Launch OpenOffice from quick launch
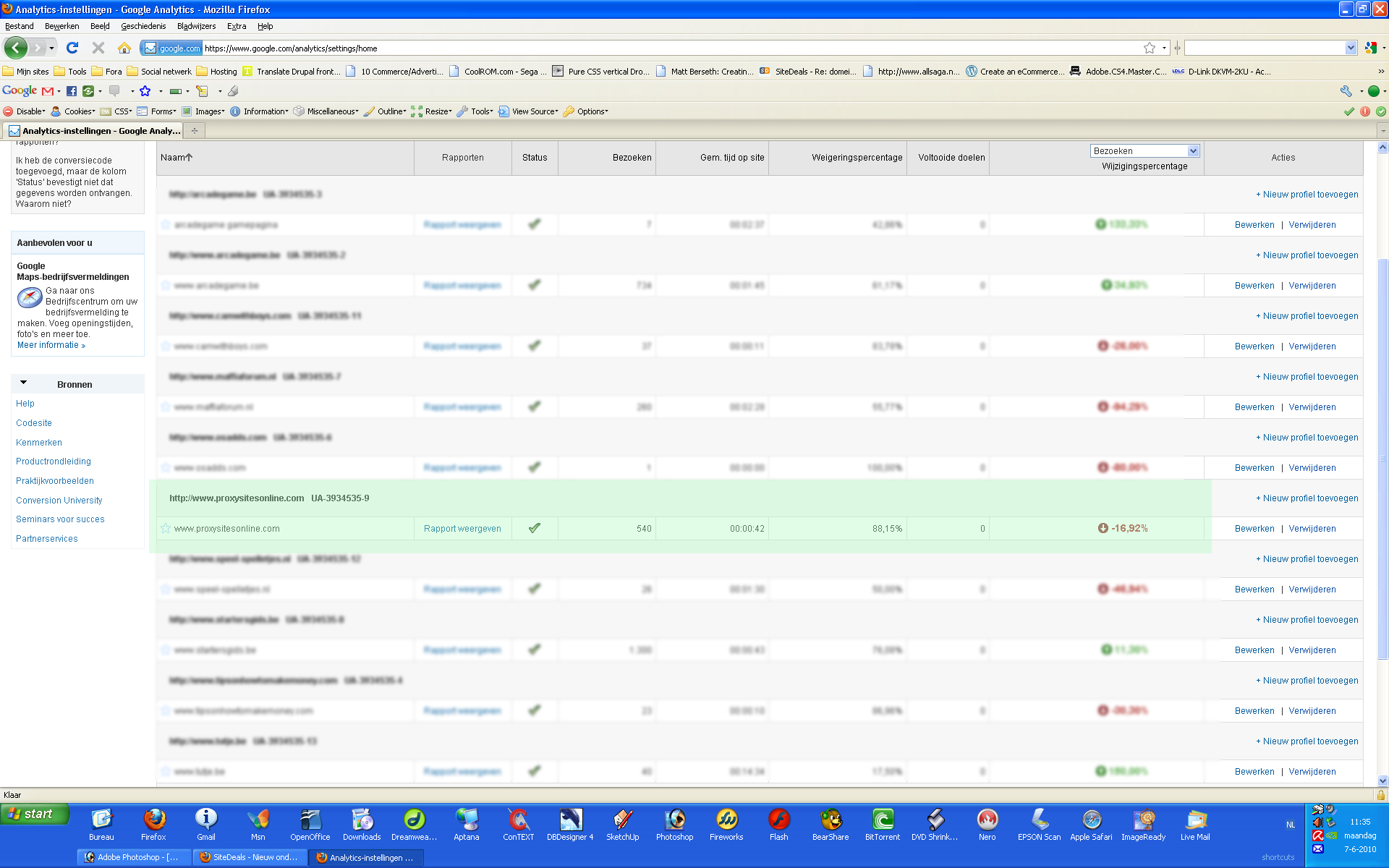Screen dimensions: 1389x868 click(310, 825)
